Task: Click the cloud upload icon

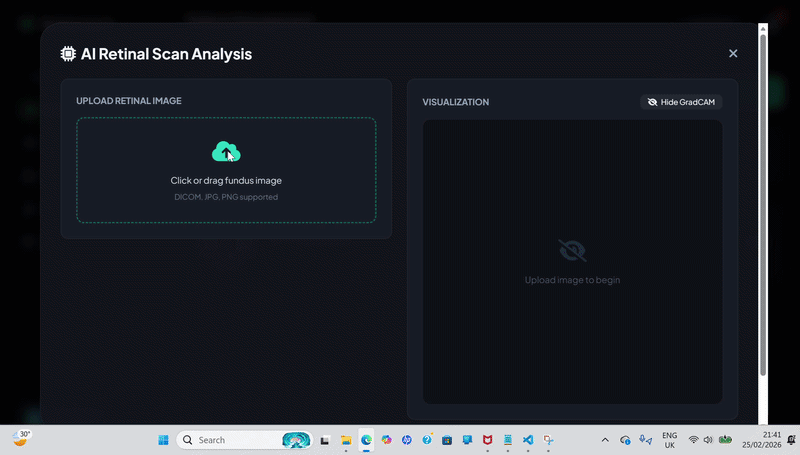Action: click(226, 151)
